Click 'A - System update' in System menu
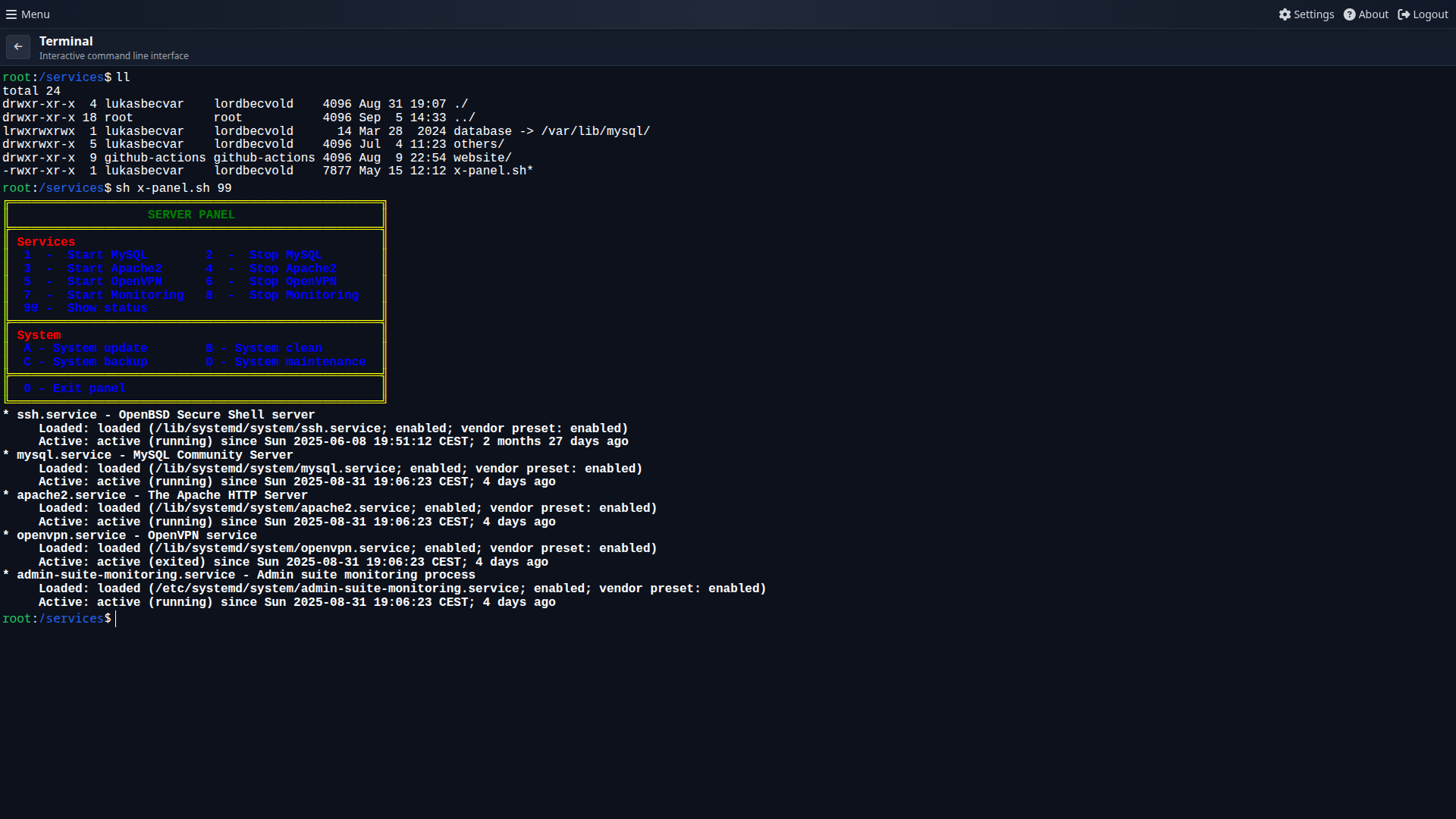Viewport: 1456px width, 819px height. (86, 348)
